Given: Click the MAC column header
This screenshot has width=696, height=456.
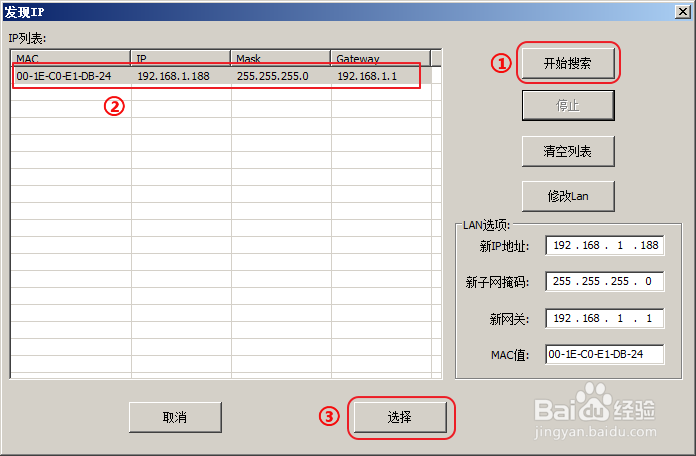Looking at the screenshot, I should (x=71, y=59).
